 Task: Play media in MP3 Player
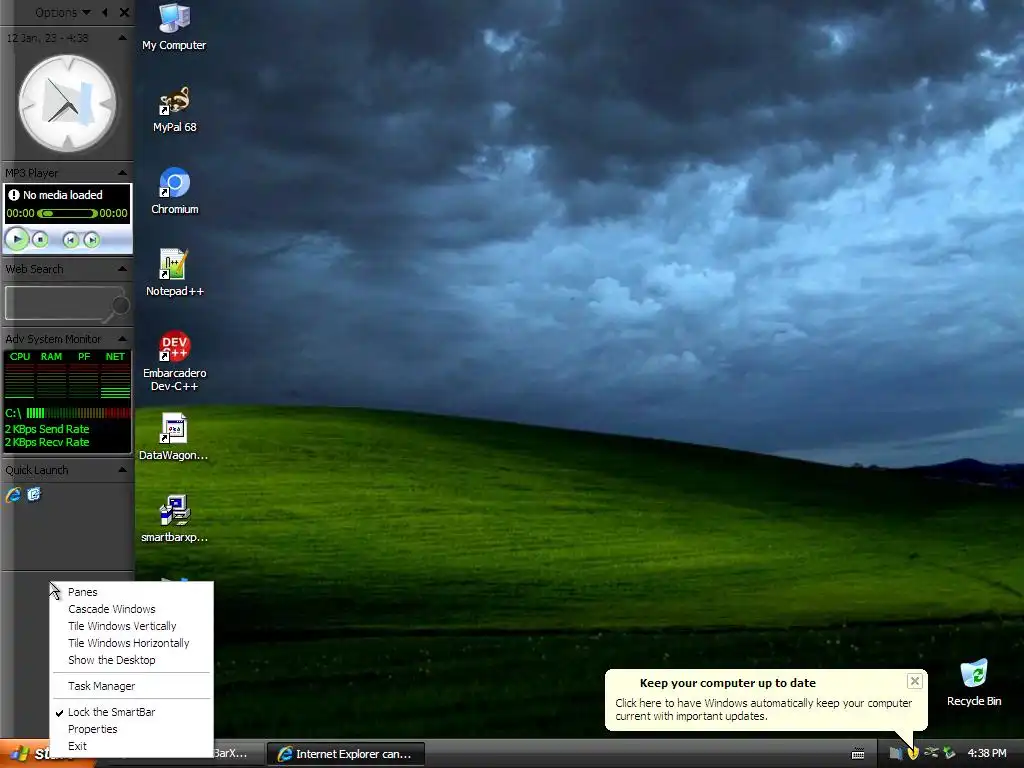(x=17, y=240)
